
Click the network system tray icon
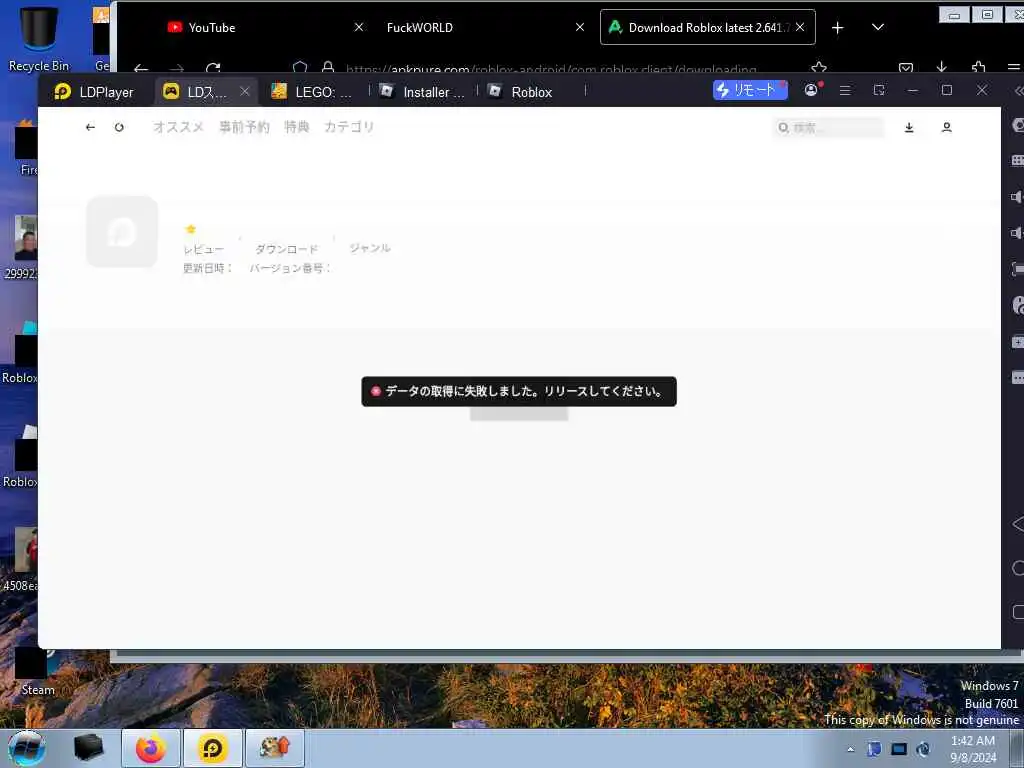click(899, 749)
